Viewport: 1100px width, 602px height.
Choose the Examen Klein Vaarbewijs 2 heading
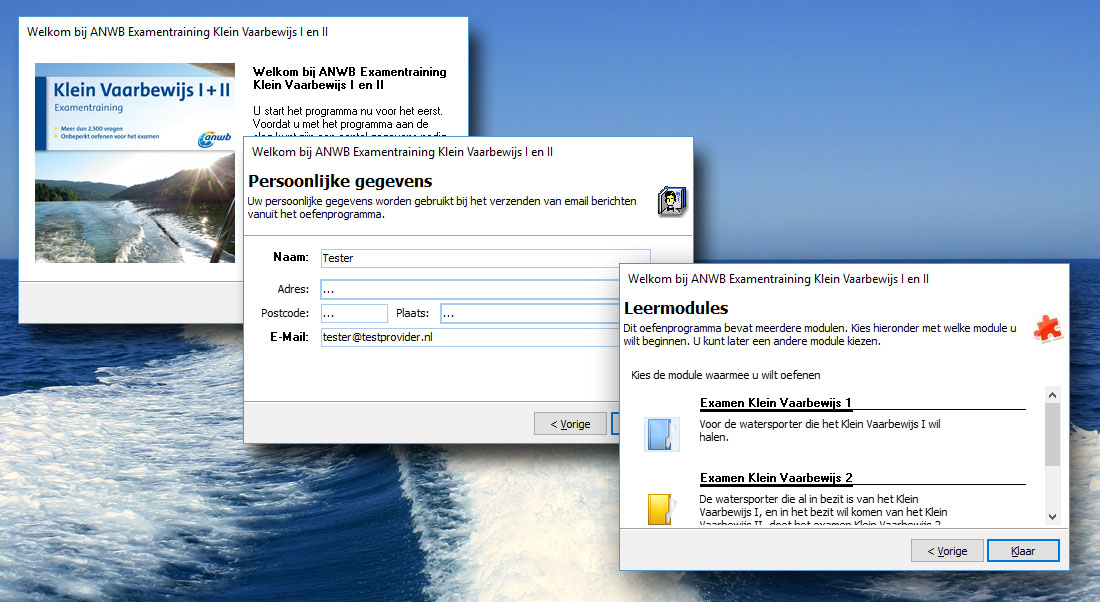point(775,478)
